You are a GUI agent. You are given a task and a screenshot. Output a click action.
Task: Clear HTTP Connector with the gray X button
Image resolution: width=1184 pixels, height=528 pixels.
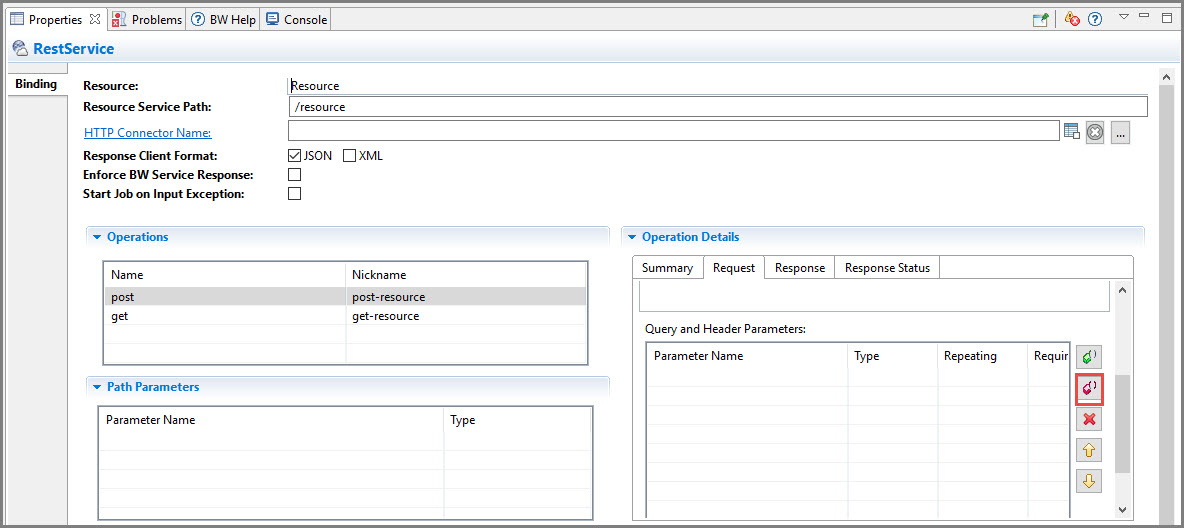pos(1096,132)
